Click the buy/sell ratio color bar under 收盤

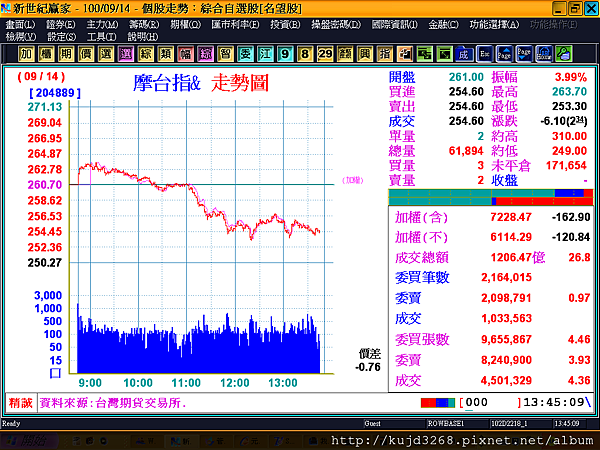coord(491,197)
